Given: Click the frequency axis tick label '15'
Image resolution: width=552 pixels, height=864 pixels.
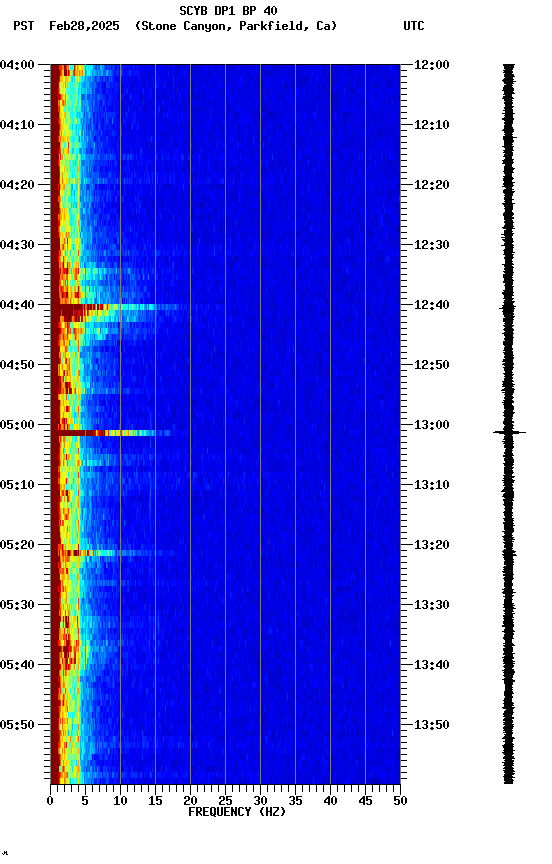Looking at the screenshot, I should [155, 801].
